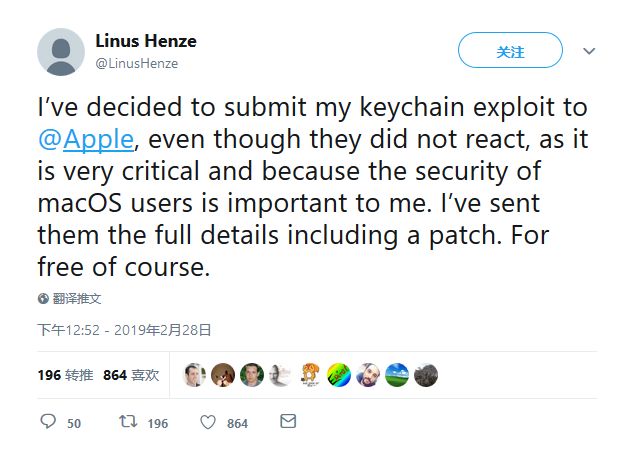Open the orange cartoon cat liker avatar
The height and width of the screenshot is (452, 635).
pos(311,375)
